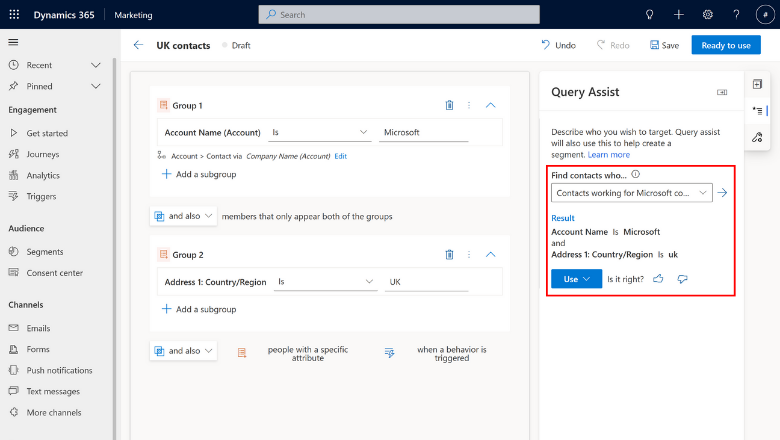Add when a behavior is triggered
Image resolution: width=780 pixels, height=440 pixels.
(436, 353)
